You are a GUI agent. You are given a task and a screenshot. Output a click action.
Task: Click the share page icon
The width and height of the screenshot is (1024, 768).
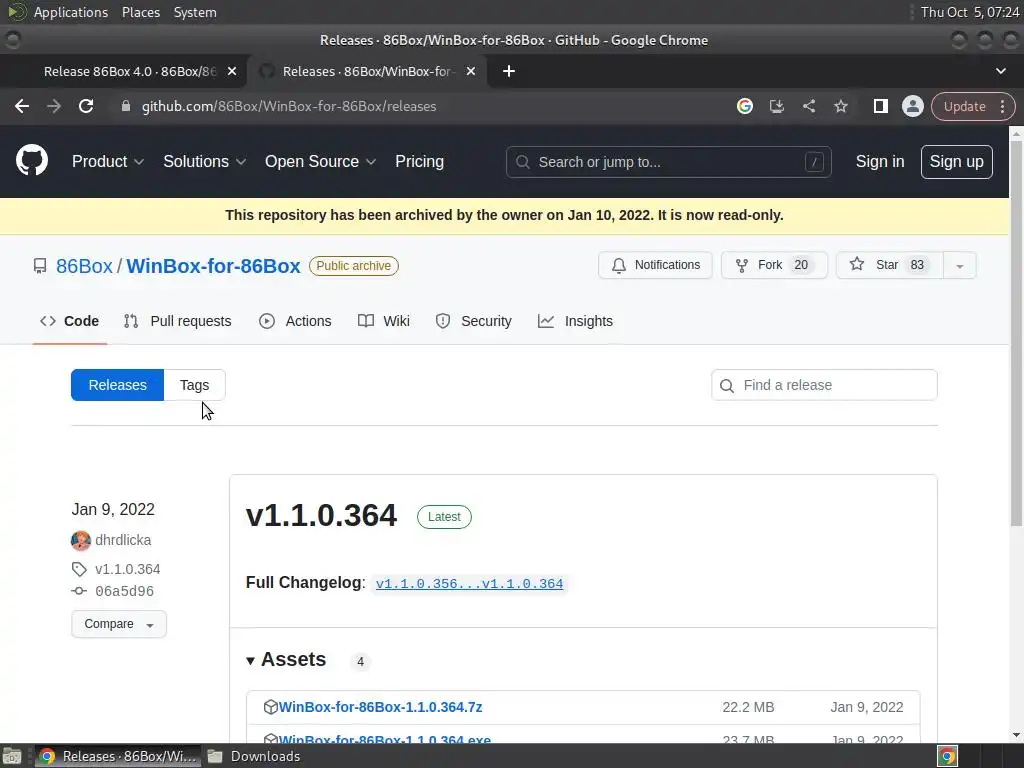(808, 106)
